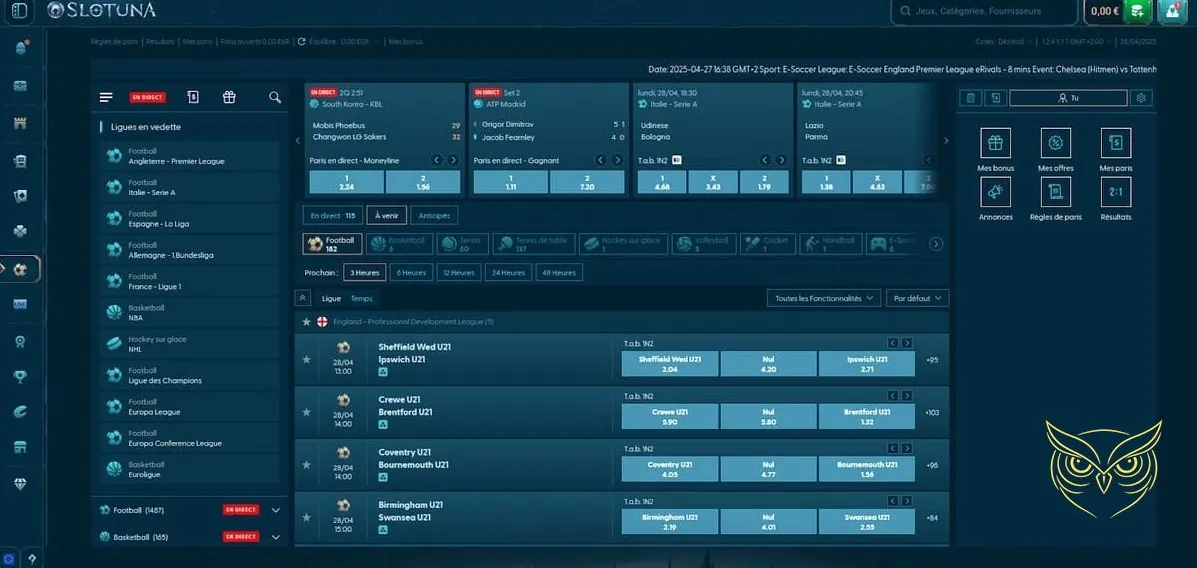The width and height of the screenshot is (1197, 568).
Task: Open +95 more markets for Sheffield match
Action: [932, 360]
